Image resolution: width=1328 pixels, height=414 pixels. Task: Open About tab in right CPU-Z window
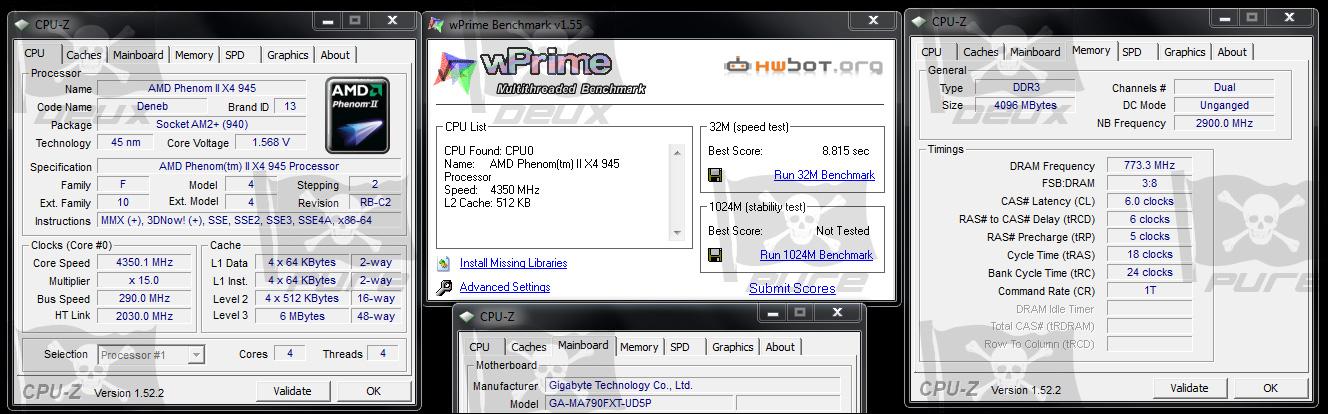click(1232, 53)
